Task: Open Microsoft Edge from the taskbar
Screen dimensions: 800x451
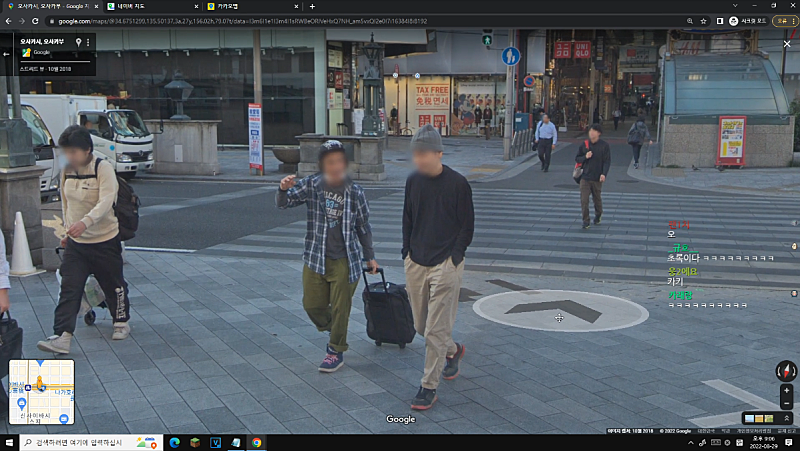Action: 174,442
